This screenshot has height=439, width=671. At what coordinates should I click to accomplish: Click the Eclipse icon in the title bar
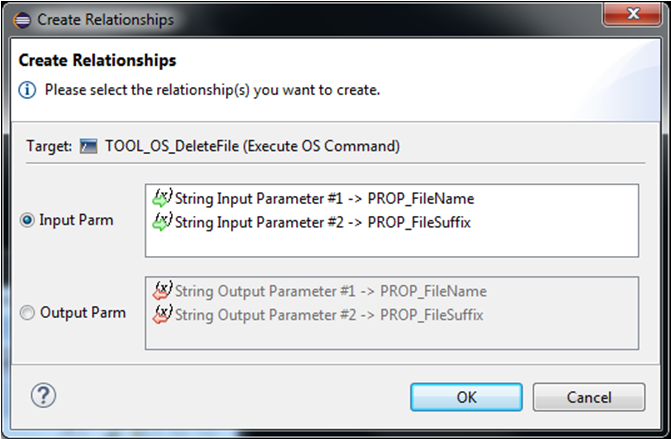tap(22, 20)
